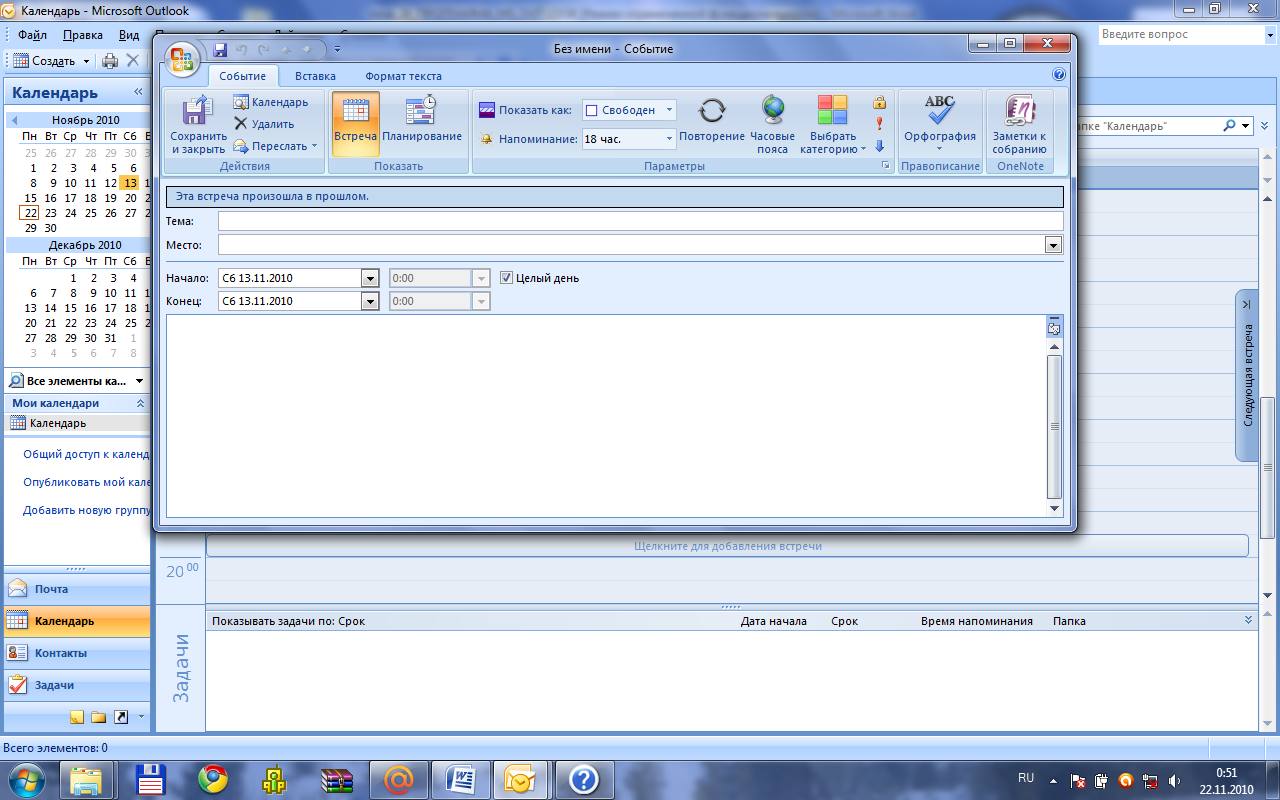Open Начало start date picker dropdown
The image size is (1280, 800).
click(x=370, y=278)
